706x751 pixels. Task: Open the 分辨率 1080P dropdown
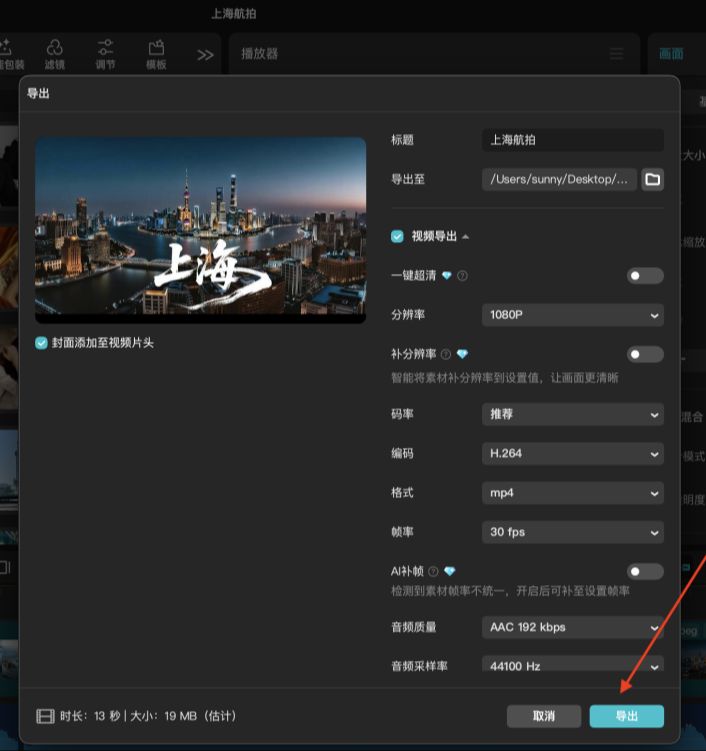coord(573,315)
